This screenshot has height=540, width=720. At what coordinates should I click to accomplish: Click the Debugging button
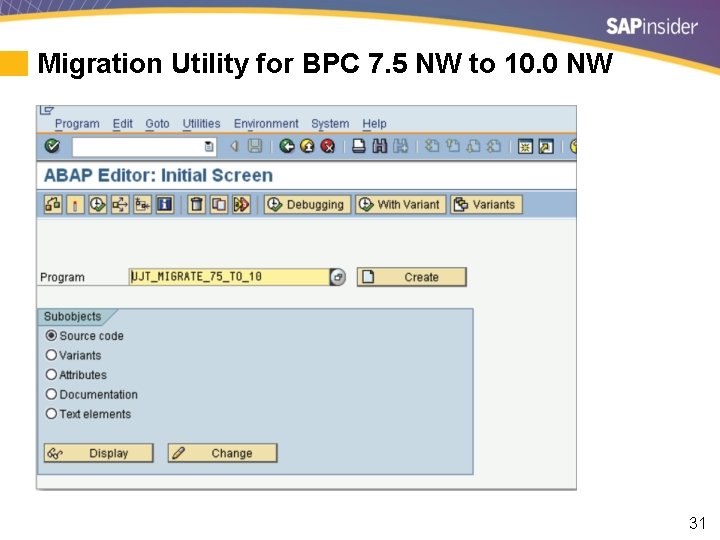[307, 204]
